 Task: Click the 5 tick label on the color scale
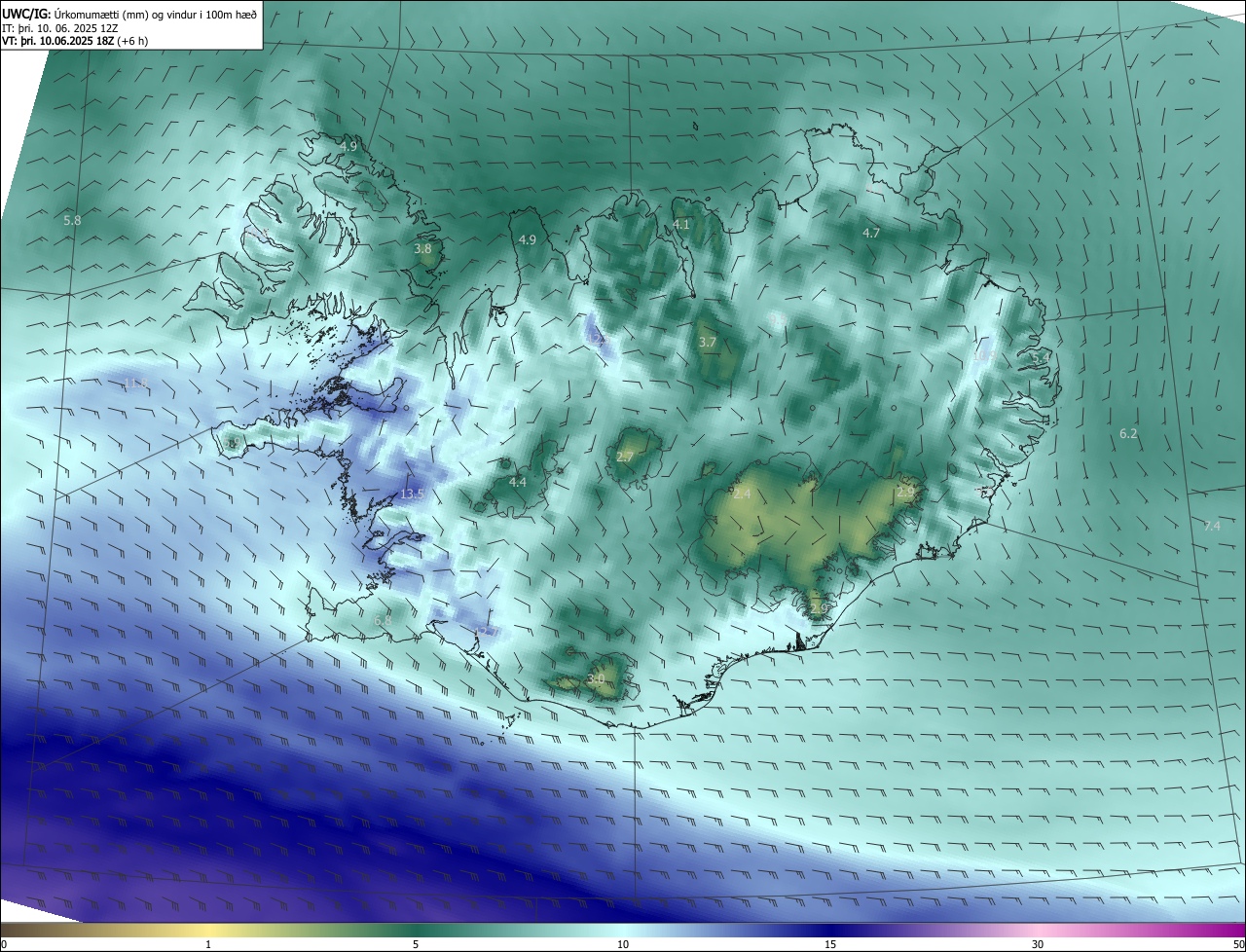tap(416, 944)
